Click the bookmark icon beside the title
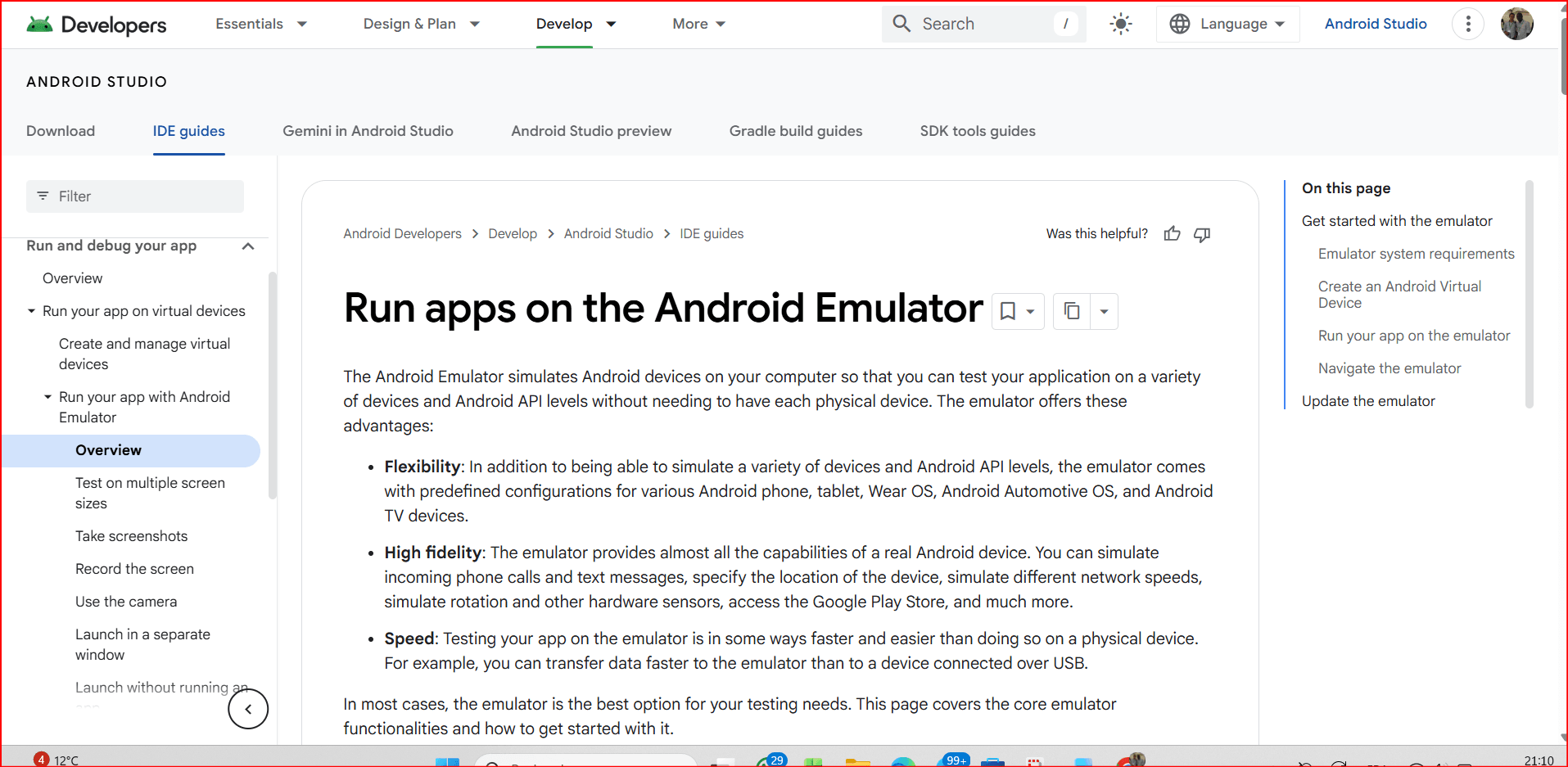This screenshot has height=767, width=1568. pyautogui.click(x=1008, y=311)
